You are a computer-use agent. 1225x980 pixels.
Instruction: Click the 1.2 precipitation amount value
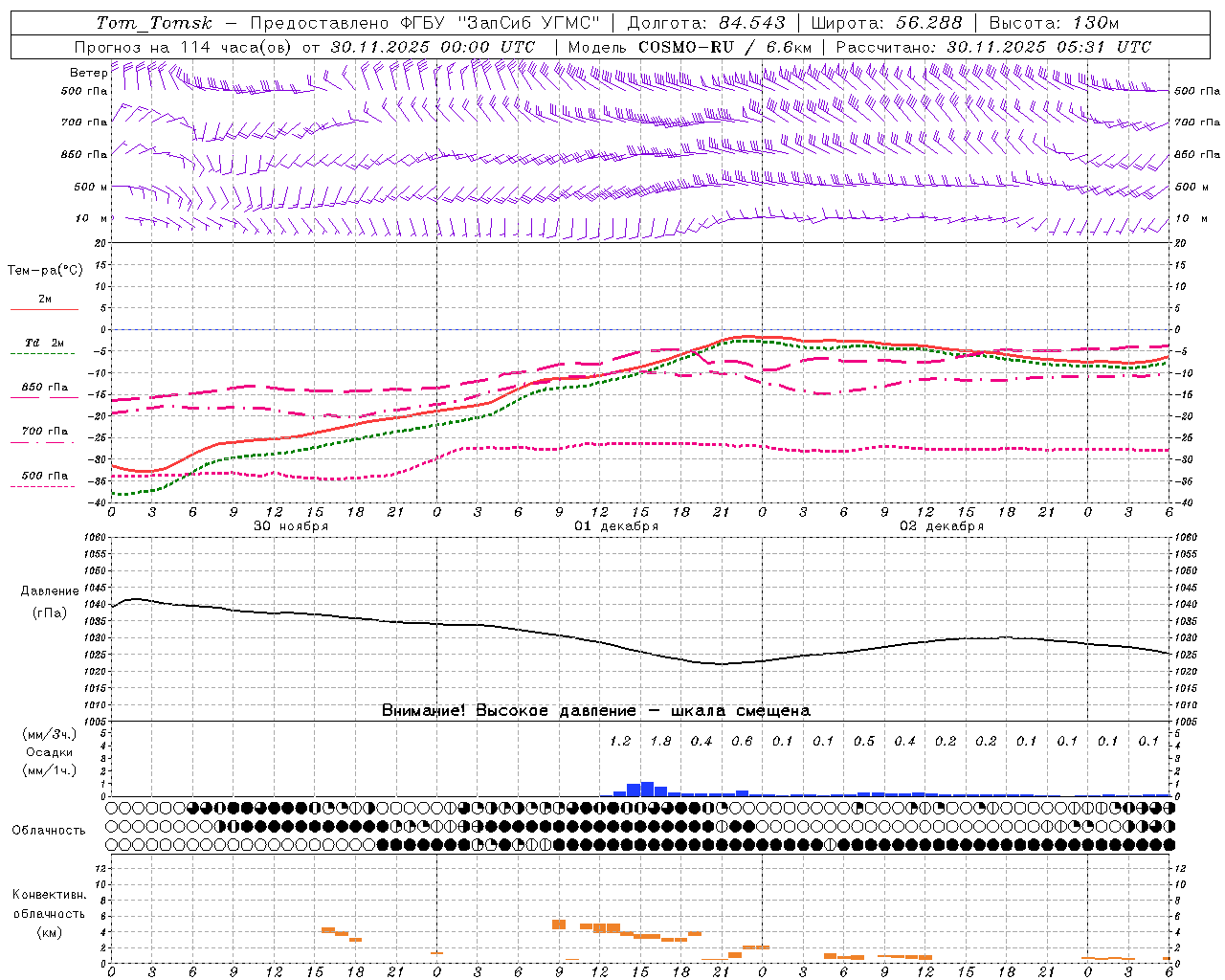coord(620,741)
